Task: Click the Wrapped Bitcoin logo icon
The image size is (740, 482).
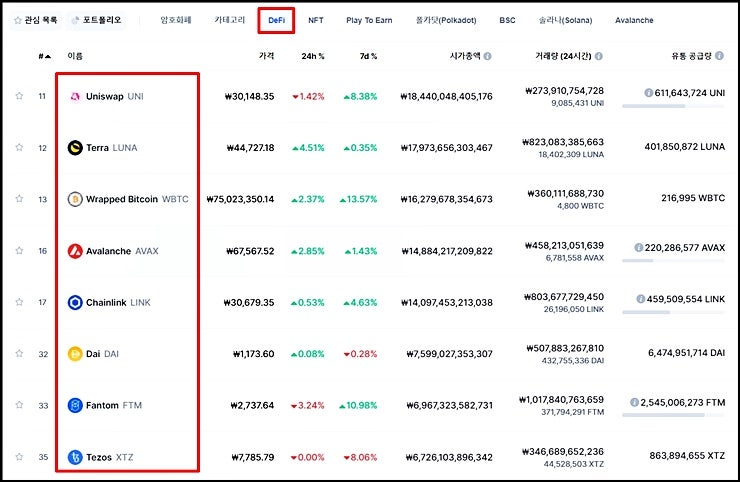Action: coord(75,199)
